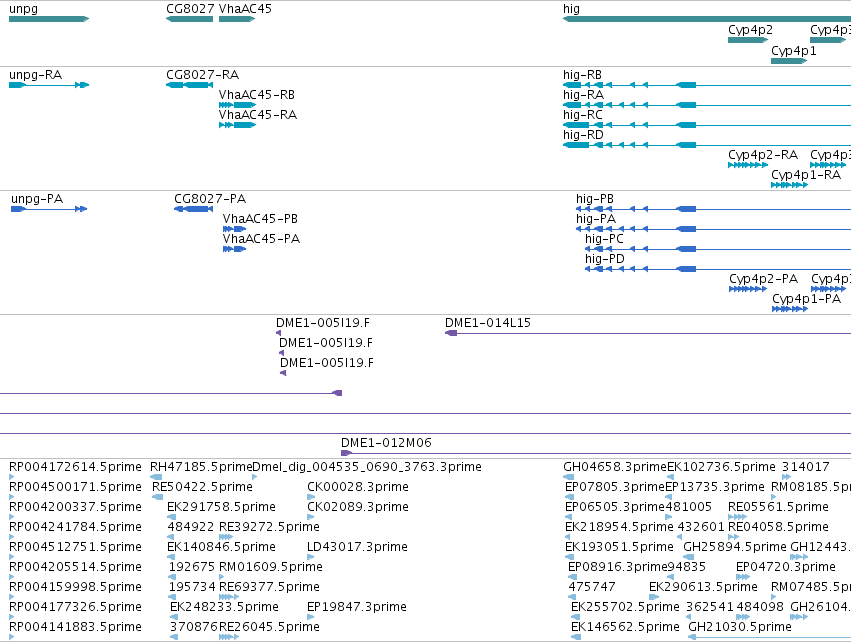
Task: Click the hig-RD transcript label
Action: [x=583, y=135]
